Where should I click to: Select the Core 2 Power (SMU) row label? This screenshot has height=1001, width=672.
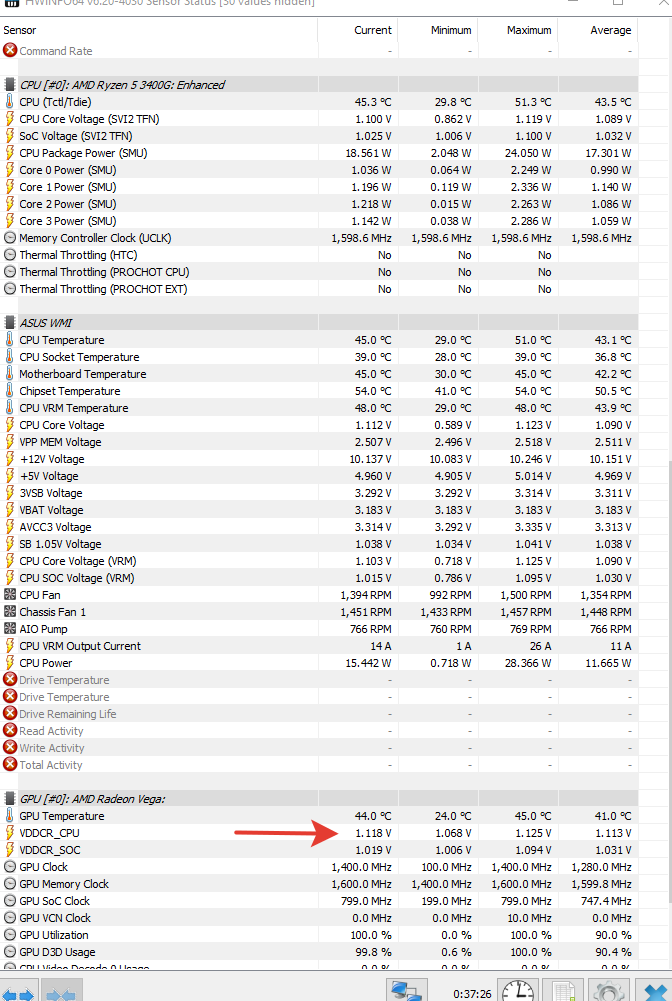pyautogui.click(x=68, y=204)
